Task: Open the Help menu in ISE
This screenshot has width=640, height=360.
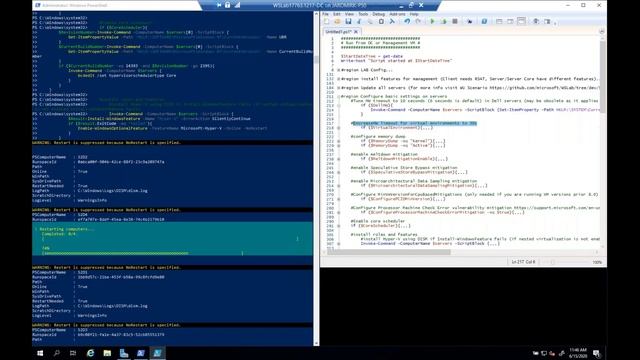Action: (414, 14)
